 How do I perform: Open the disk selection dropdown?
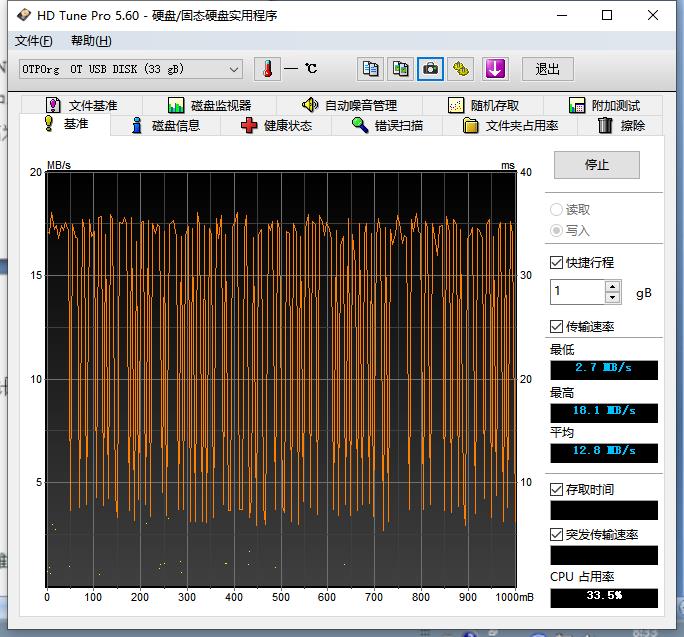(234, 69)
